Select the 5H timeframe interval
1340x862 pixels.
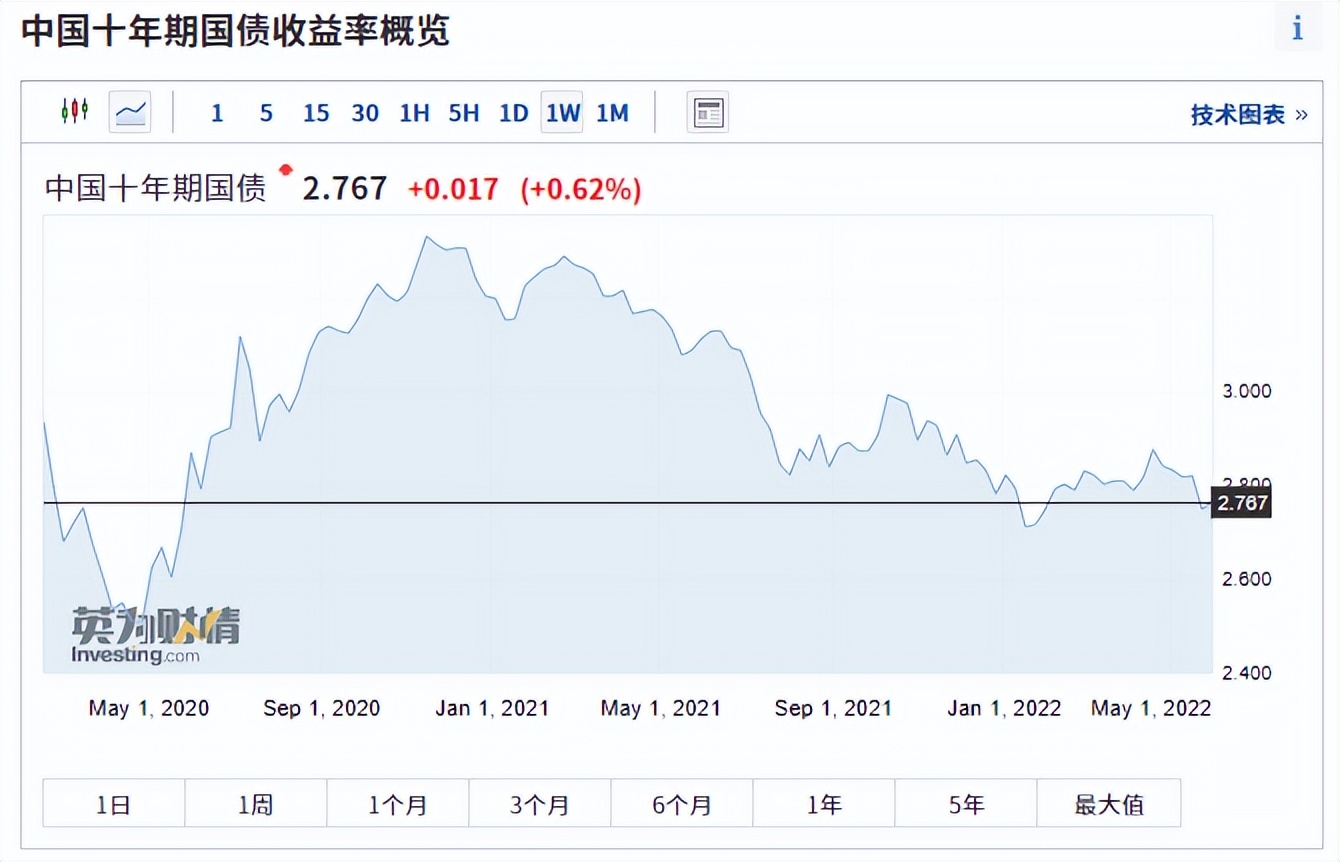pyautogui.click(x=463, y=113)
